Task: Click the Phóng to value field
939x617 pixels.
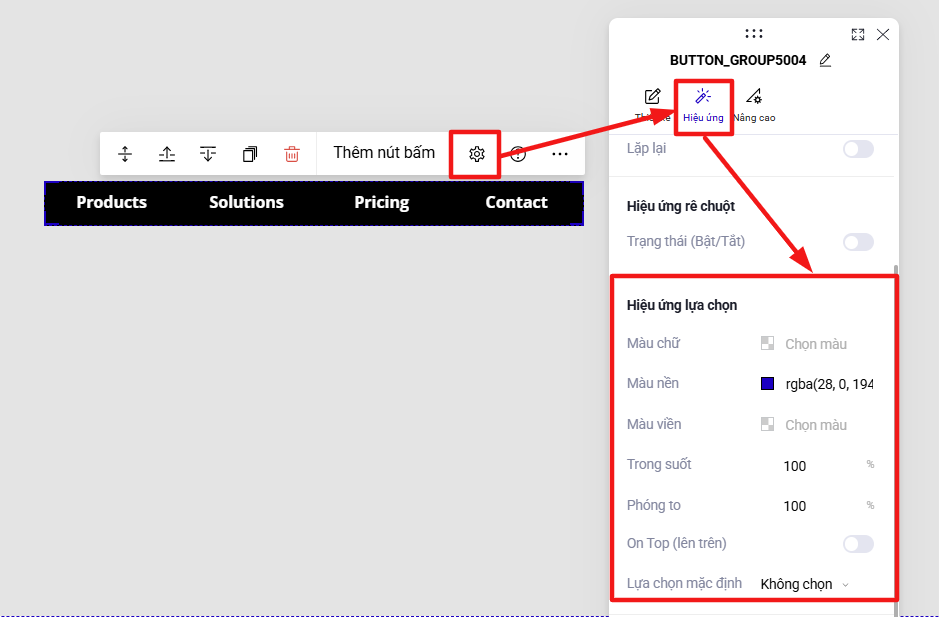Action: [x=795, y=506]
